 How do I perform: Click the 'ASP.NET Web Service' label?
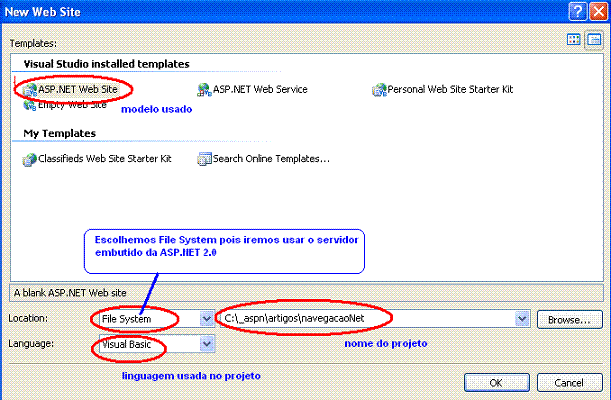coord(260,90)
